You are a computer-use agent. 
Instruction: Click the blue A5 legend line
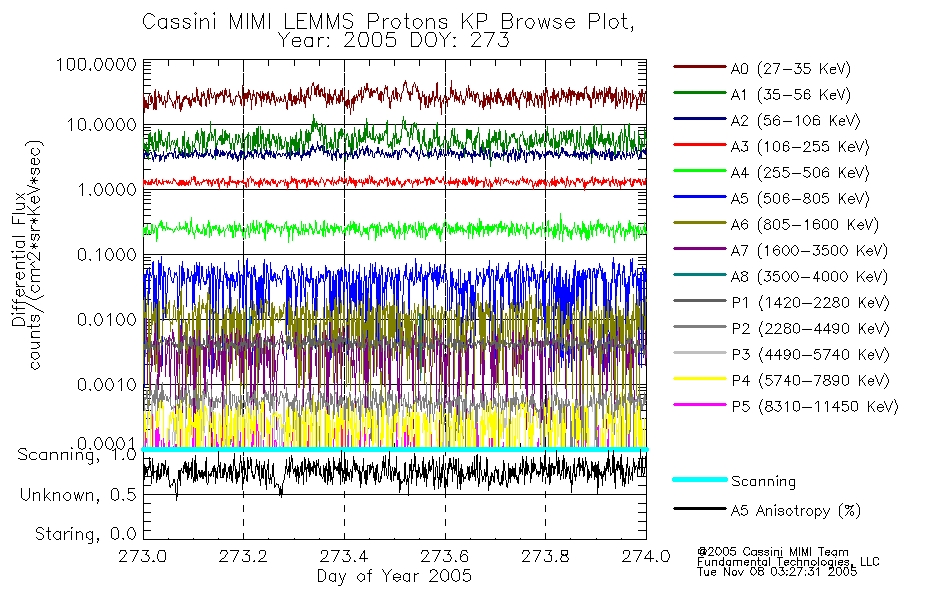(x=700, y=197)
